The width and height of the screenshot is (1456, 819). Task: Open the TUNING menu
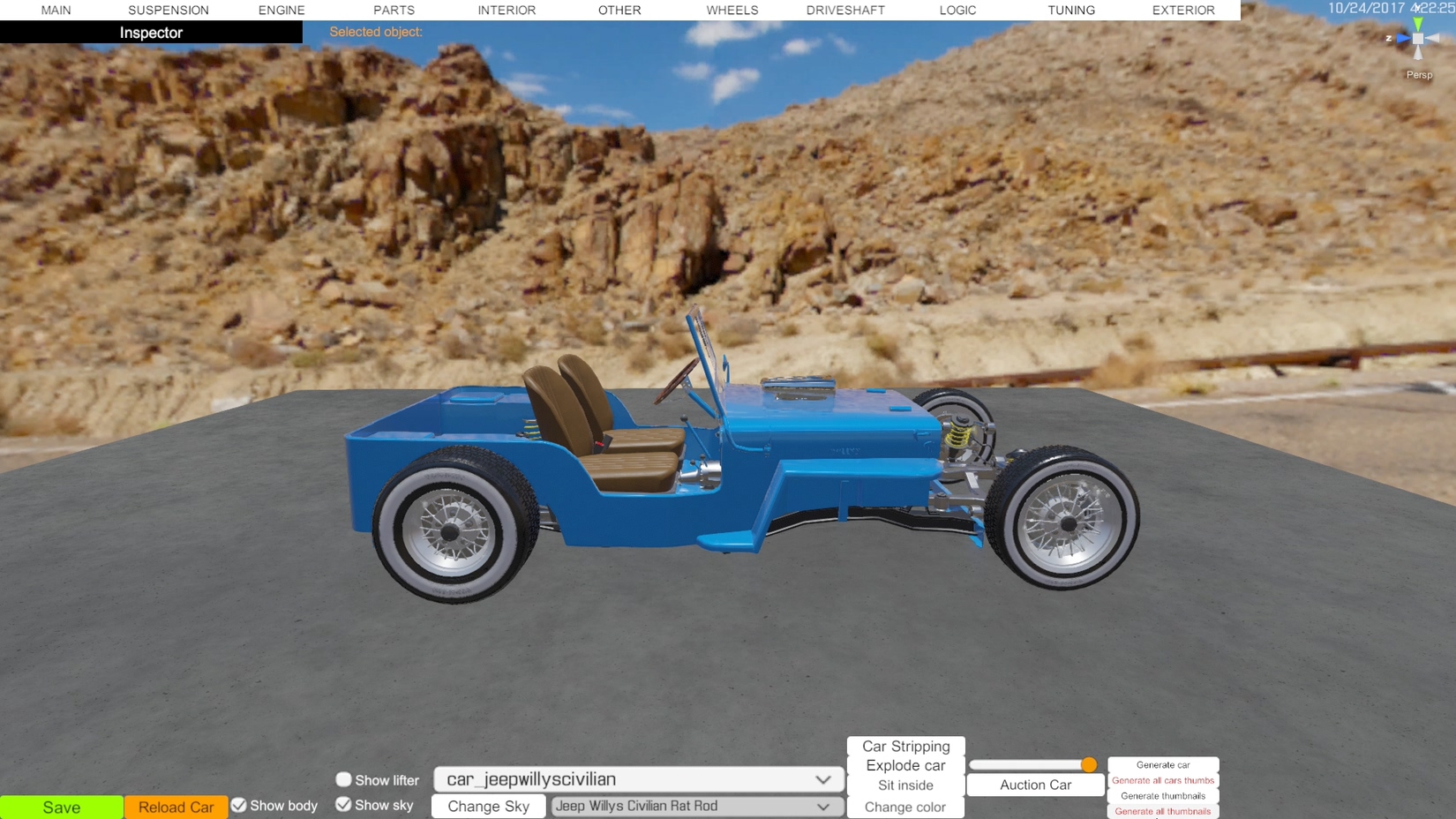tap(1070, 11)
